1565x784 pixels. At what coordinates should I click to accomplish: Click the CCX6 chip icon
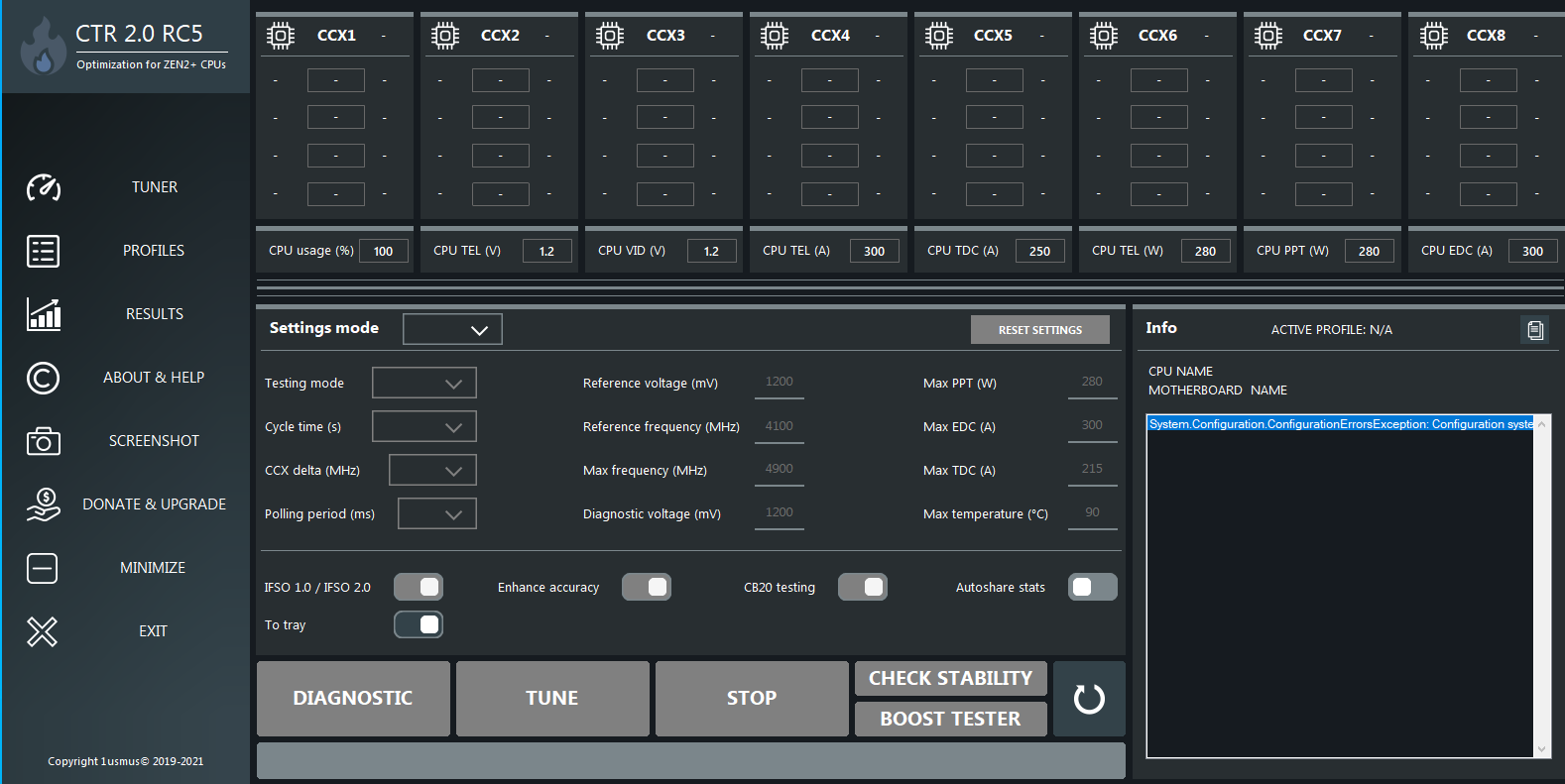coord(1104,36)
